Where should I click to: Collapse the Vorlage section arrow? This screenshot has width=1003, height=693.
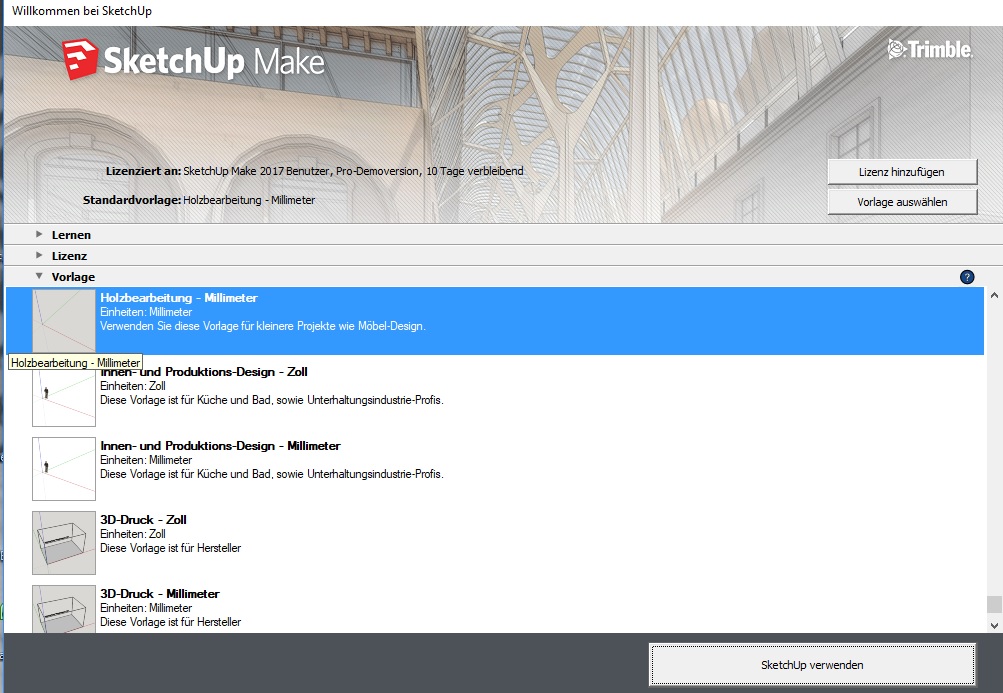[x=39, y=276]
